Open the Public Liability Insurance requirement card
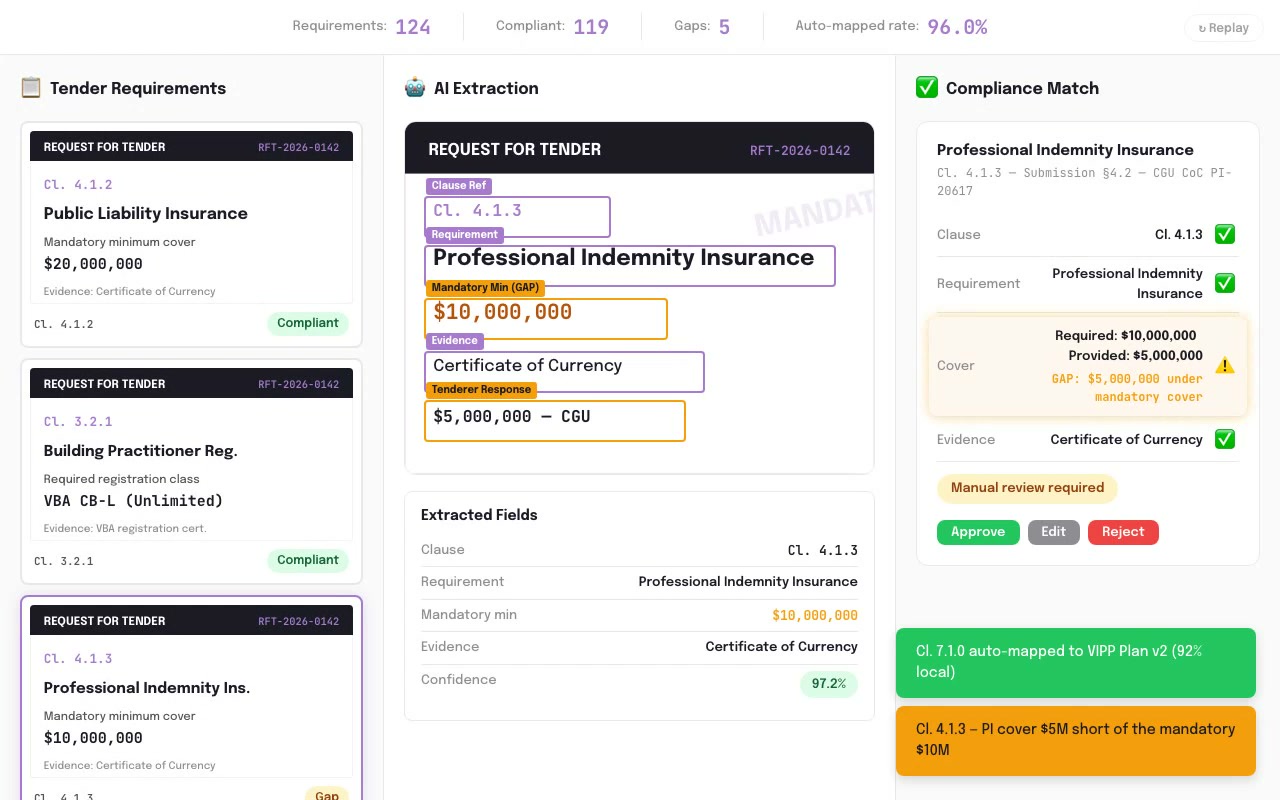Screen dimensions: 1280x800 click(x=191, y=234)
